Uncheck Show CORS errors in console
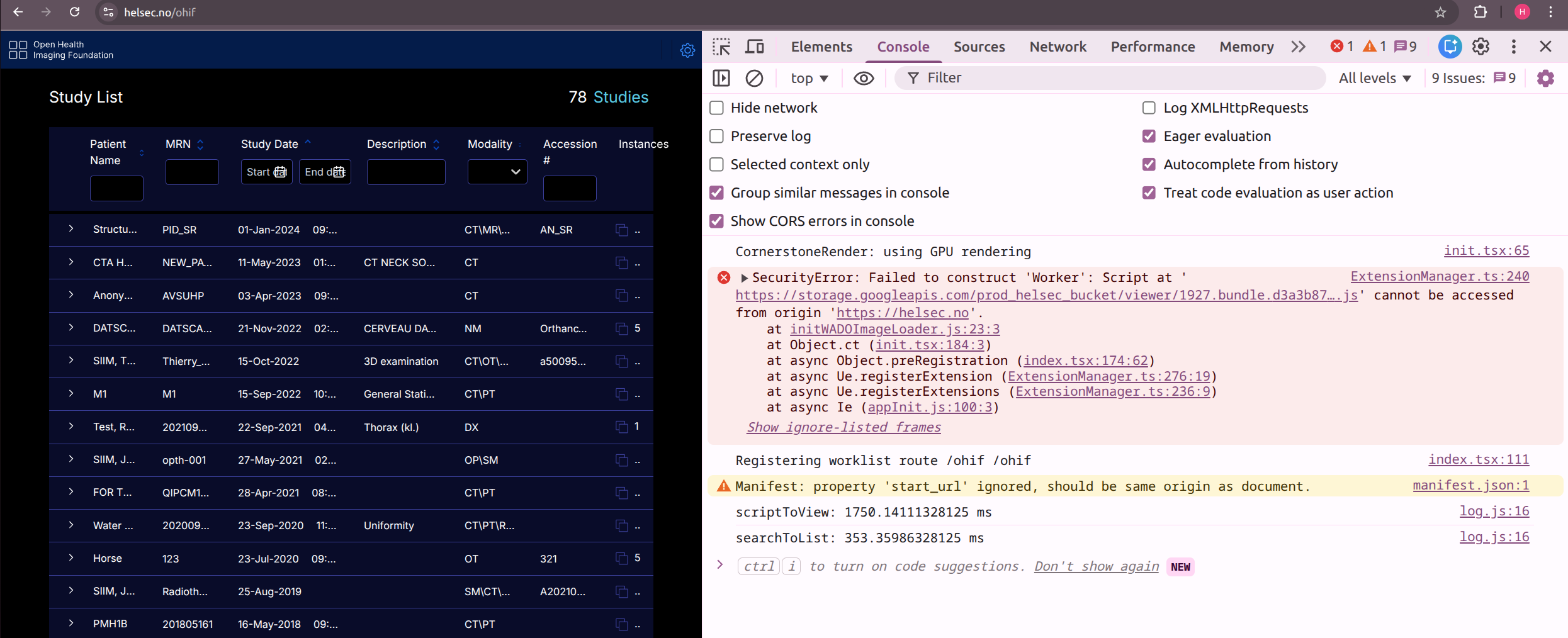The width and height of the screenshot is (1568, 638). pos(716,221)
